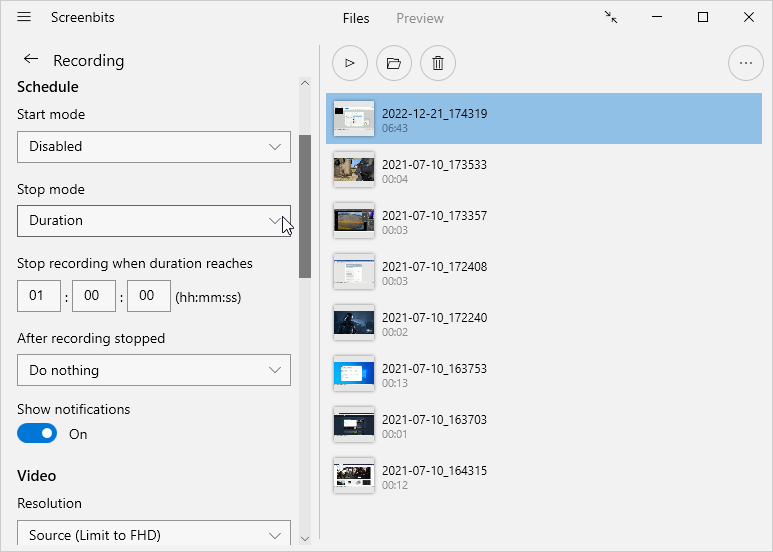Image resolution: width=773 pixels, height=552 pixels.
Task: Click thumbnail of 2021-07-10_173533 recording
Action: click(354, 170)
